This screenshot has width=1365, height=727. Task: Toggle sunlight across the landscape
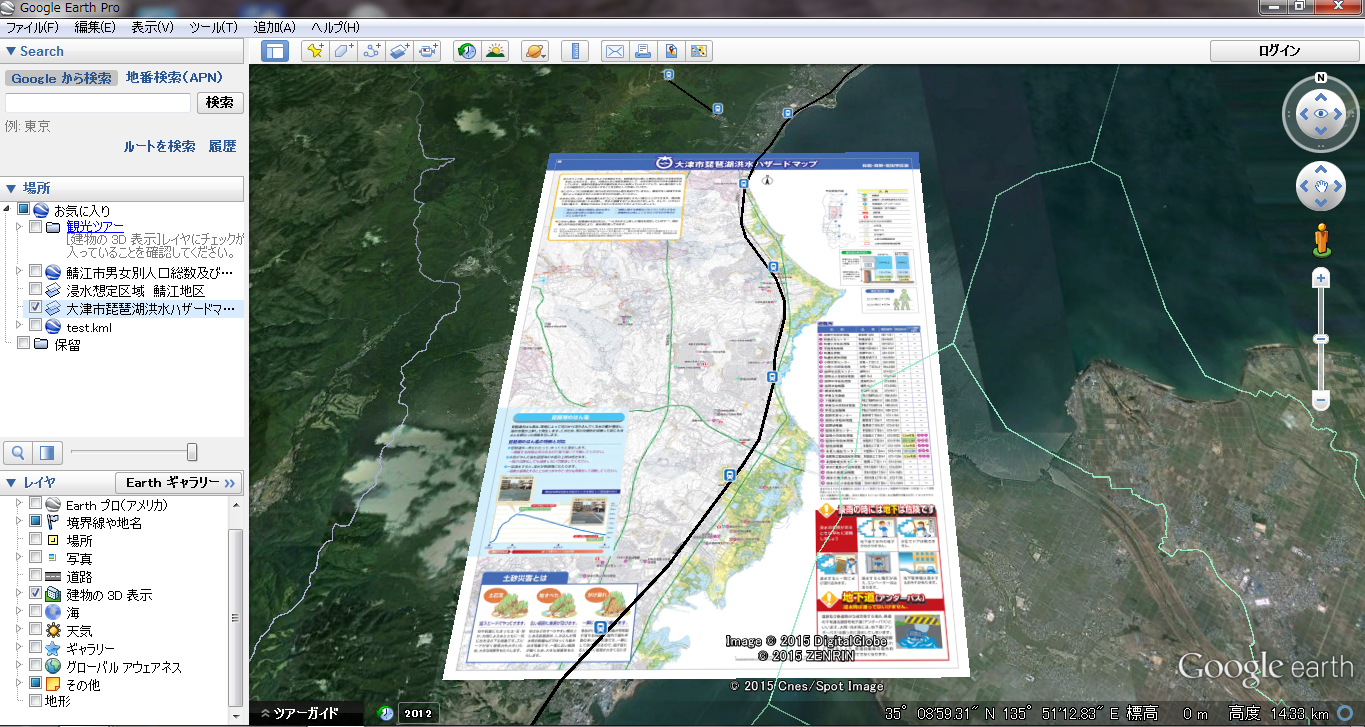click(494, 51)
